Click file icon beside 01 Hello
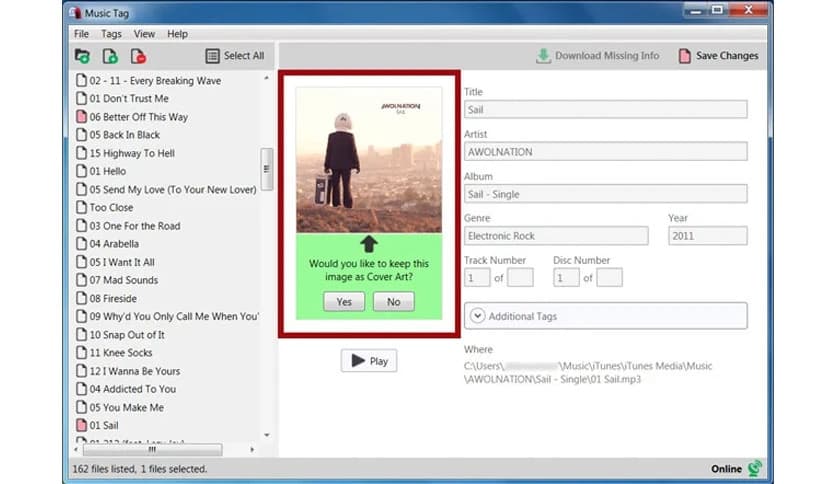Image resolution: width=836 pixels, height=484 pixels. (x=81, y=171)
